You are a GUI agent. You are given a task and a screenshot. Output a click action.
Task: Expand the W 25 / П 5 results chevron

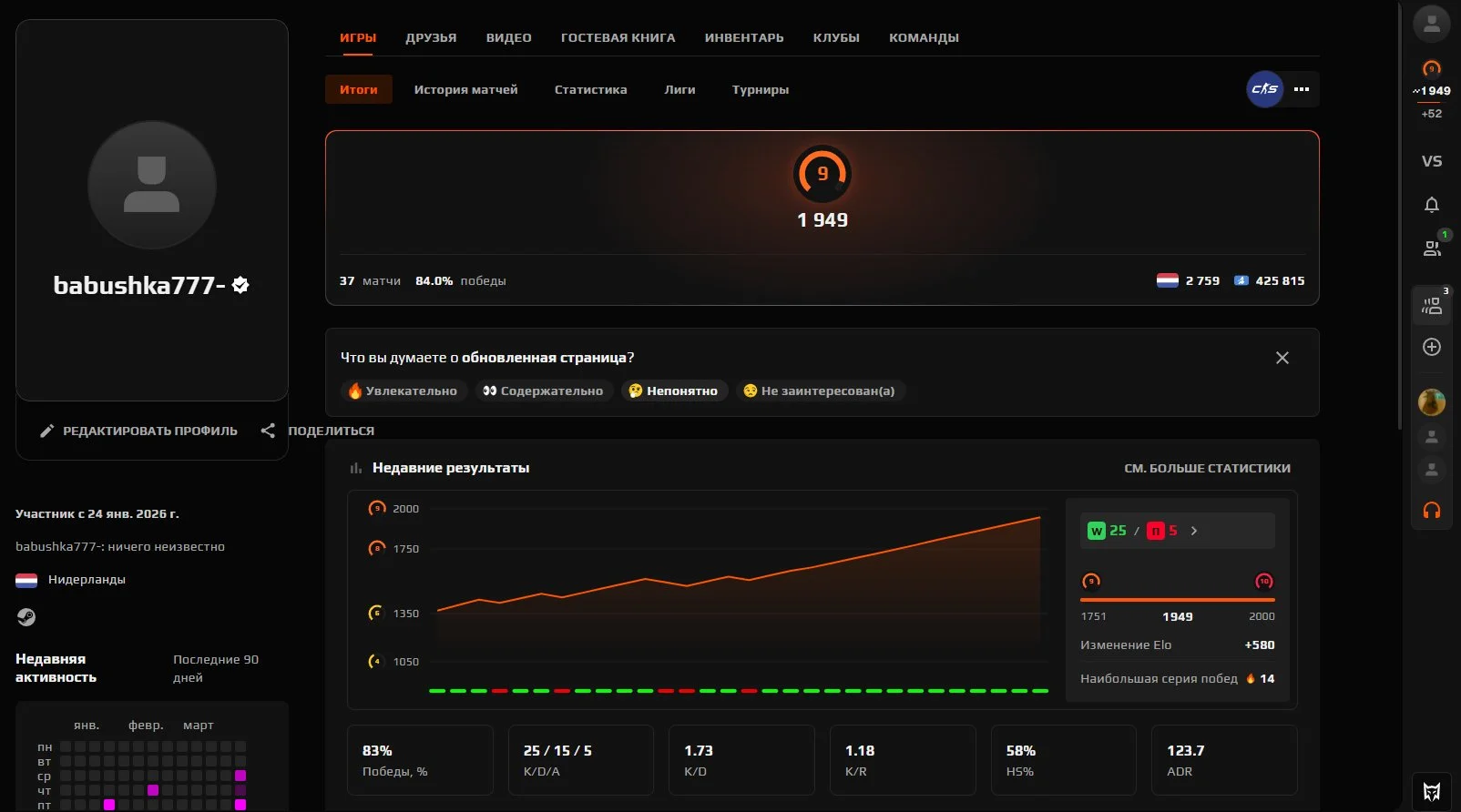click(1194, 531)
